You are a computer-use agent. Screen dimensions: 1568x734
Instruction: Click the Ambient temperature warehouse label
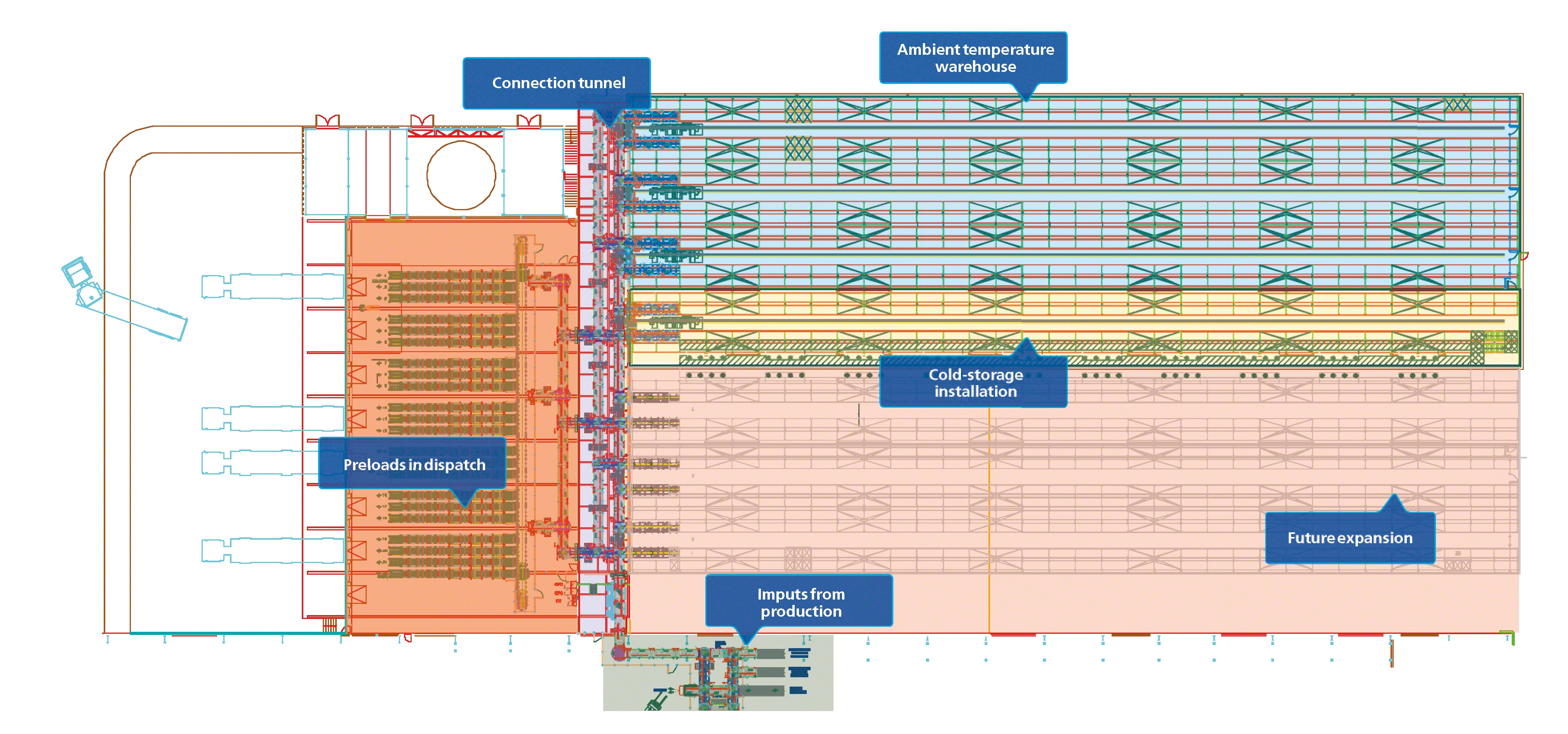[973, 57]
